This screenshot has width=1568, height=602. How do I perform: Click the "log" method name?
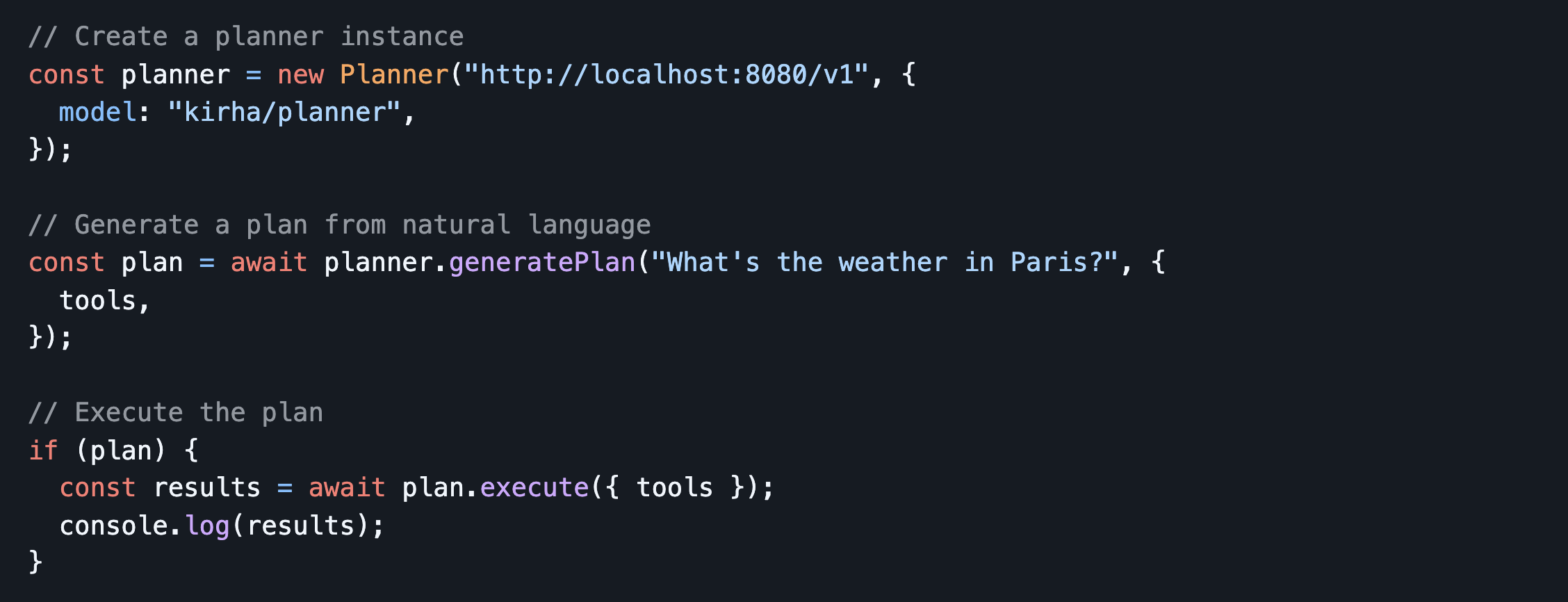point(207,526)
